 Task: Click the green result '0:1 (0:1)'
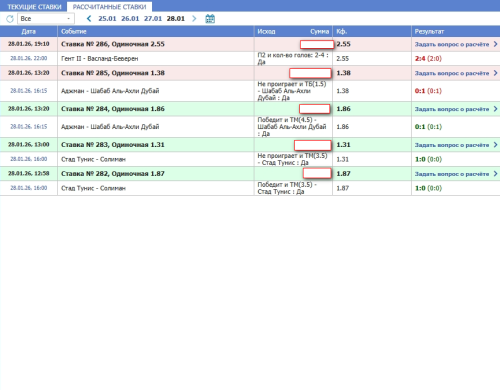pyautogui.click(x=428, y=127)
